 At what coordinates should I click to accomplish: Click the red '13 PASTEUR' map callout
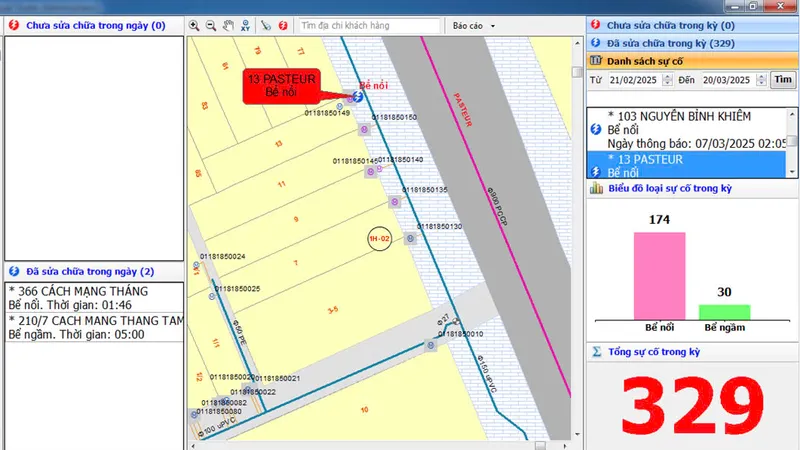click(282, 86)
